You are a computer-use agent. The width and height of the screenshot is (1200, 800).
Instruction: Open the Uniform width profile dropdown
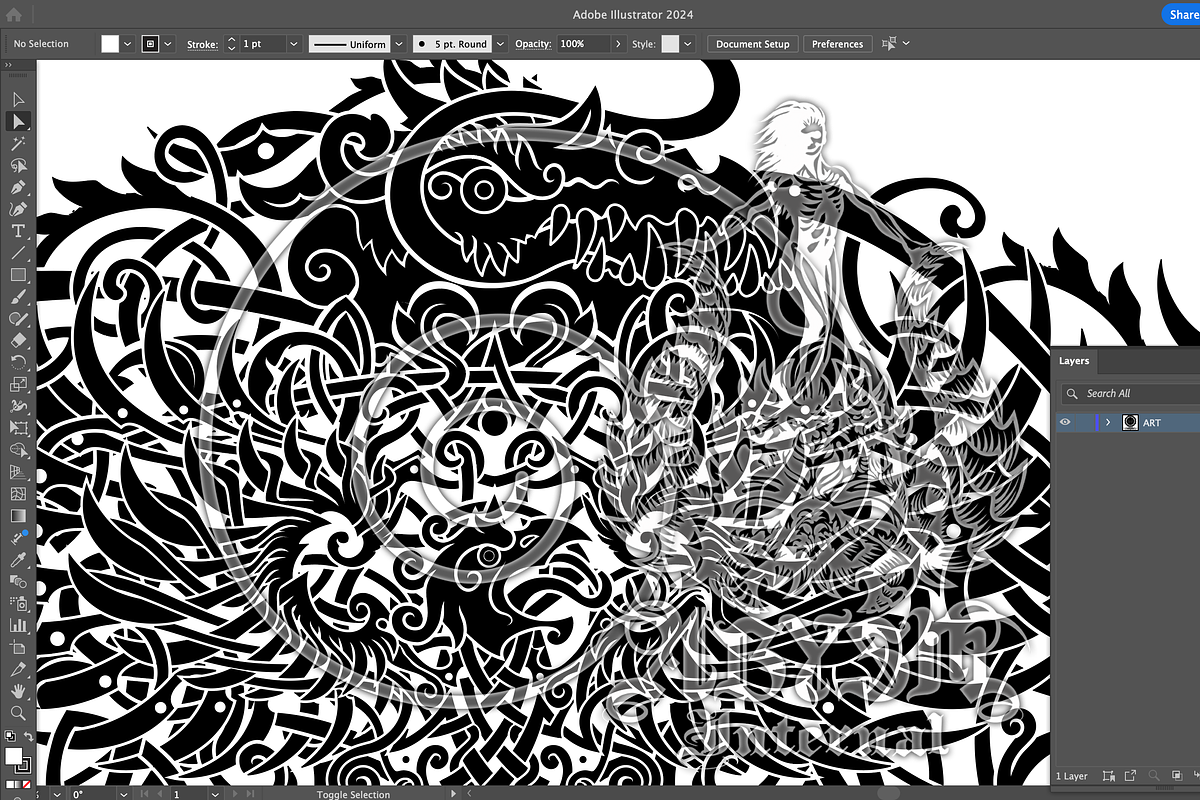[x=398, y=44]
